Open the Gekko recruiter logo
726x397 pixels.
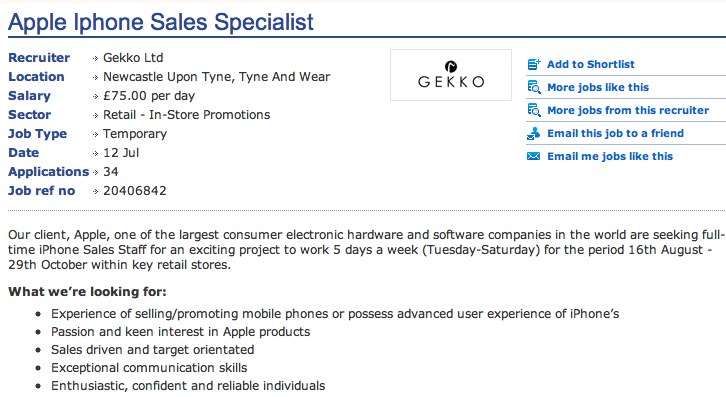(x=451, y=75)
